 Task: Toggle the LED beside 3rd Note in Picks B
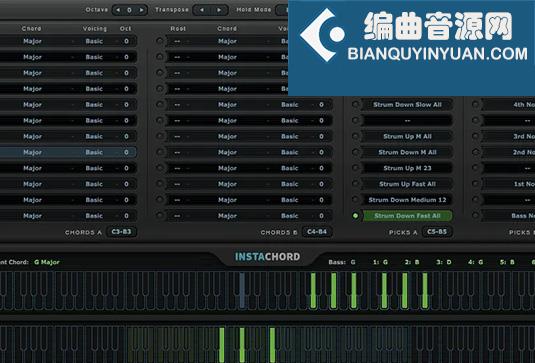[475, 136]
